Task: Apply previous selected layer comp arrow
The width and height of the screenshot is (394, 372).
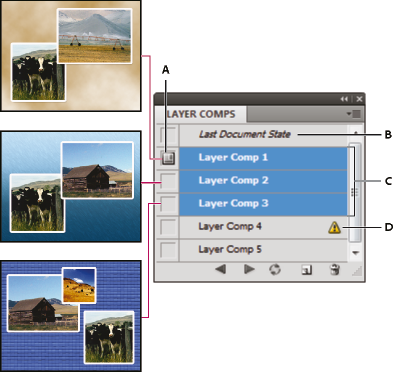Action: (221, 269)
